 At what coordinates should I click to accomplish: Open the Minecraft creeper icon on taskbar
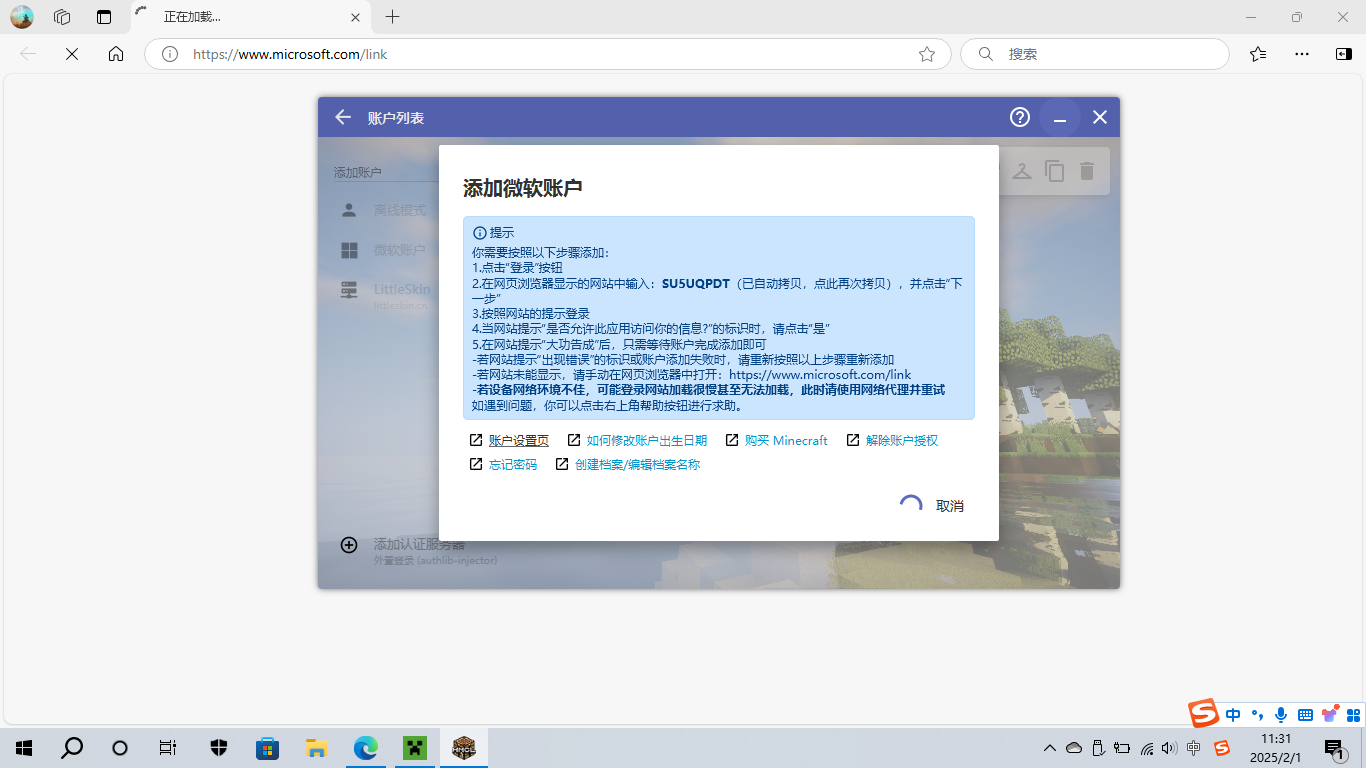click(414, 748)
